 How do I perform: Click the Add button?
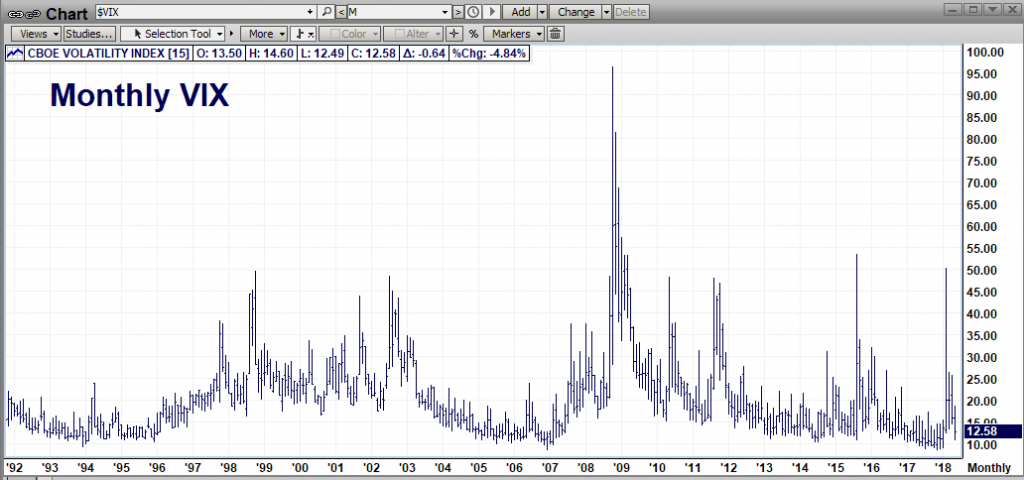pyautogui.click(x=520, y=12)
